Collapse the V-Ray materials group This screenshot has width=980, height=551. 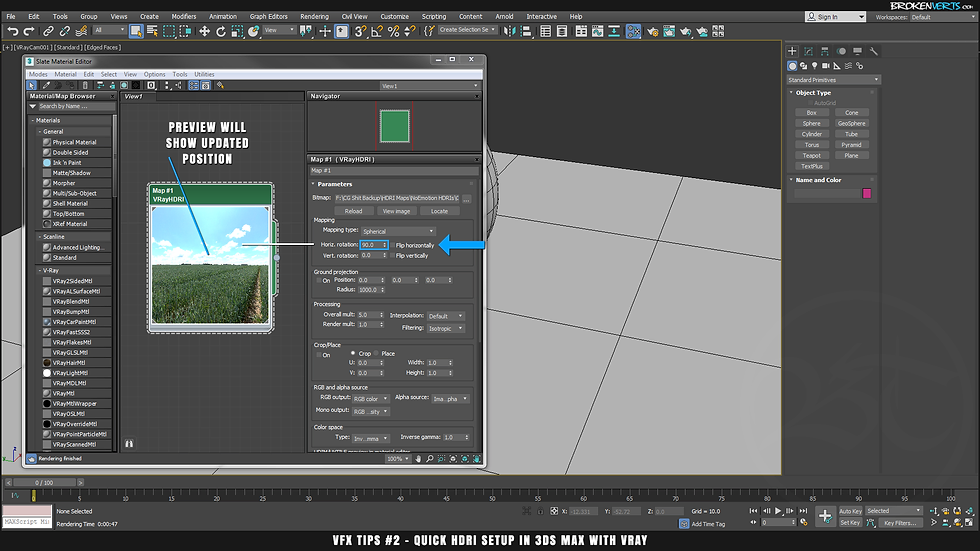pos(39,271)
